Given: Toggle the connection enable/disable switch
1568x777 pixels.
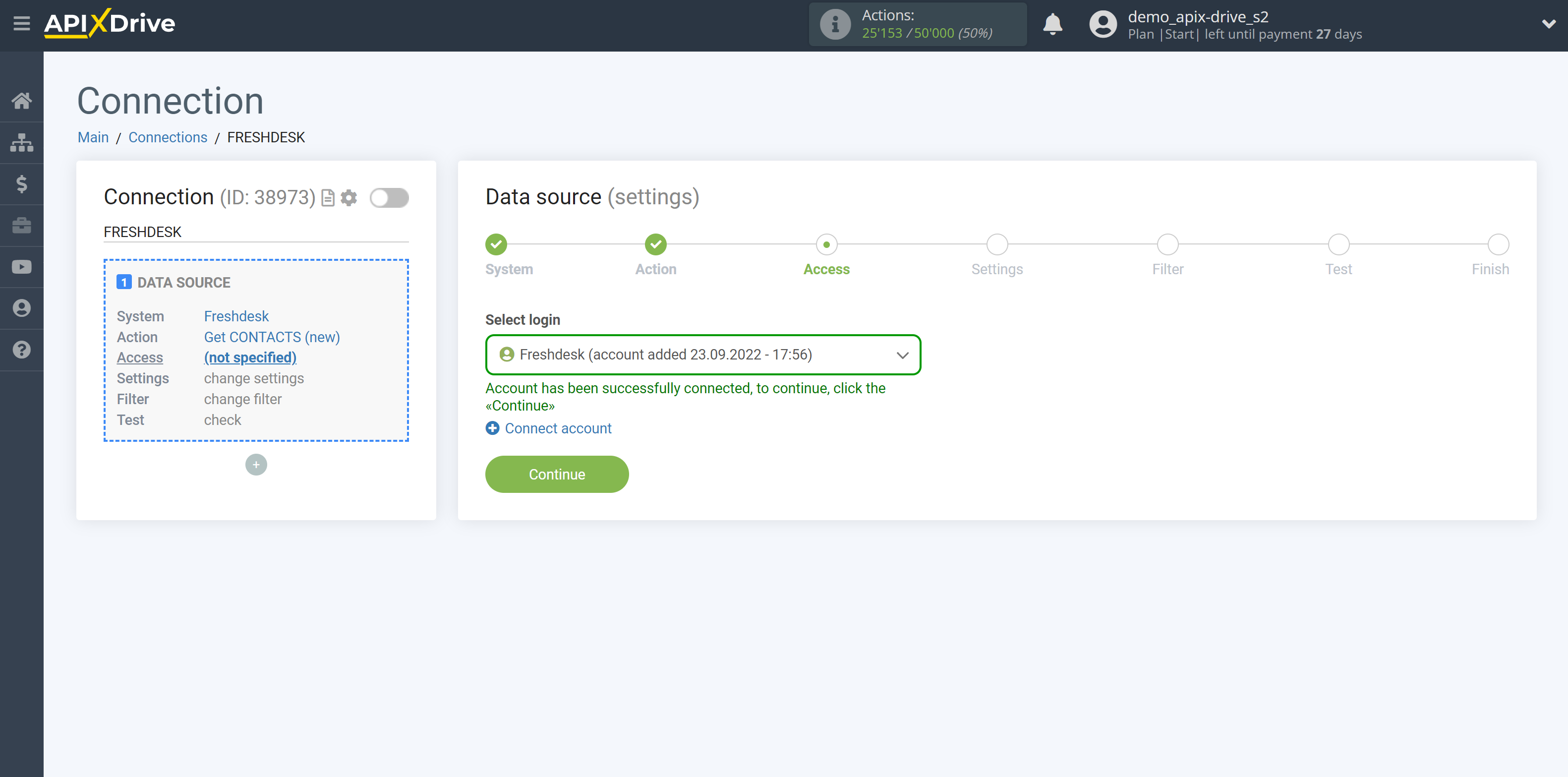Looking at the screenshot, I should (389, 197).
